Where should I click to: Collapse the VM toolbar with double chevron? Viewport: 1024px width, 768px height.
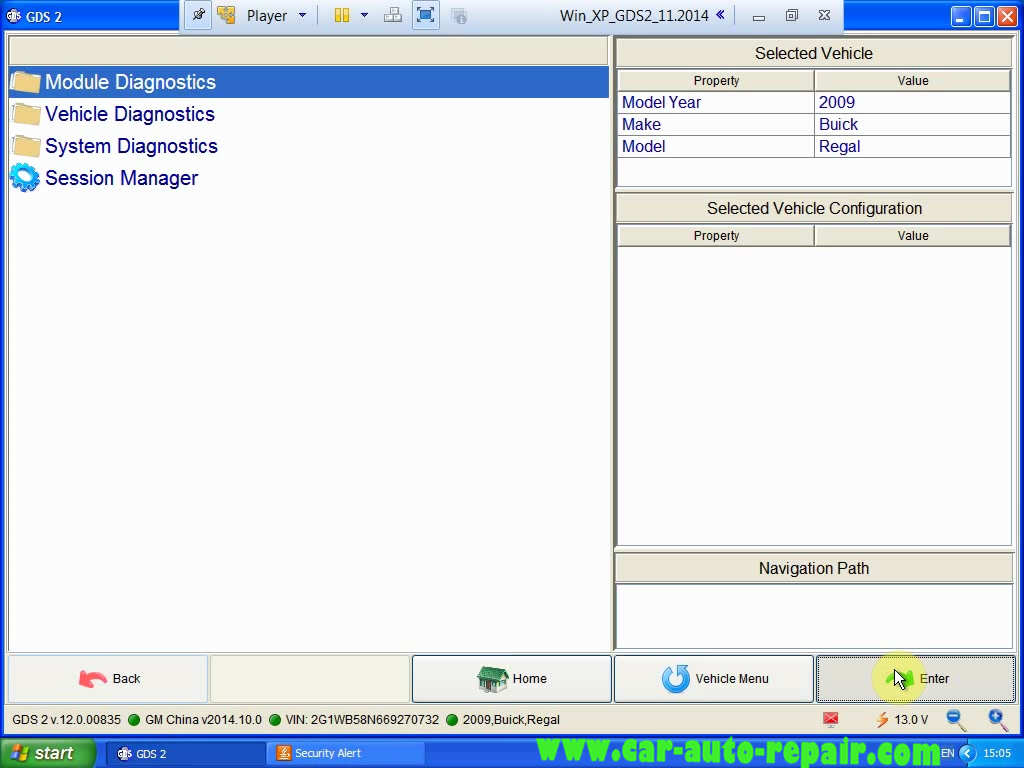[x=720, y=15]
